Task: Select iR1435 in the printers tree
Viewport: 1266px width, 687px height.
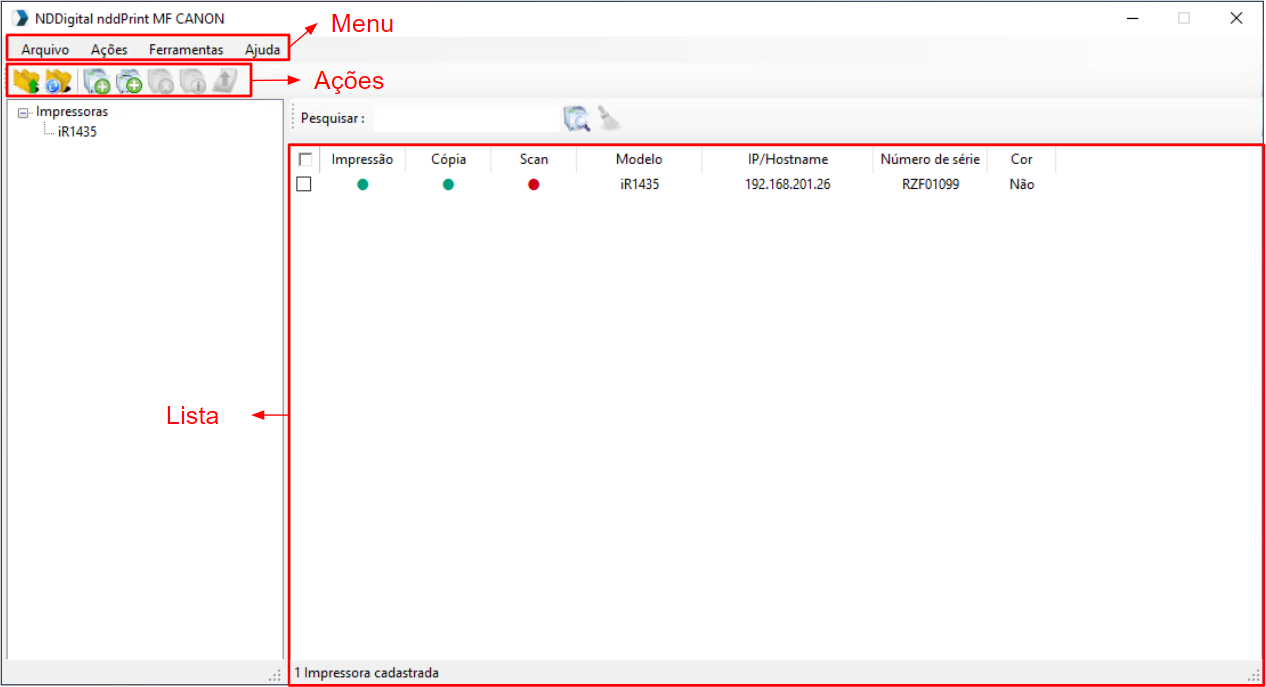Action: (77, 131)
